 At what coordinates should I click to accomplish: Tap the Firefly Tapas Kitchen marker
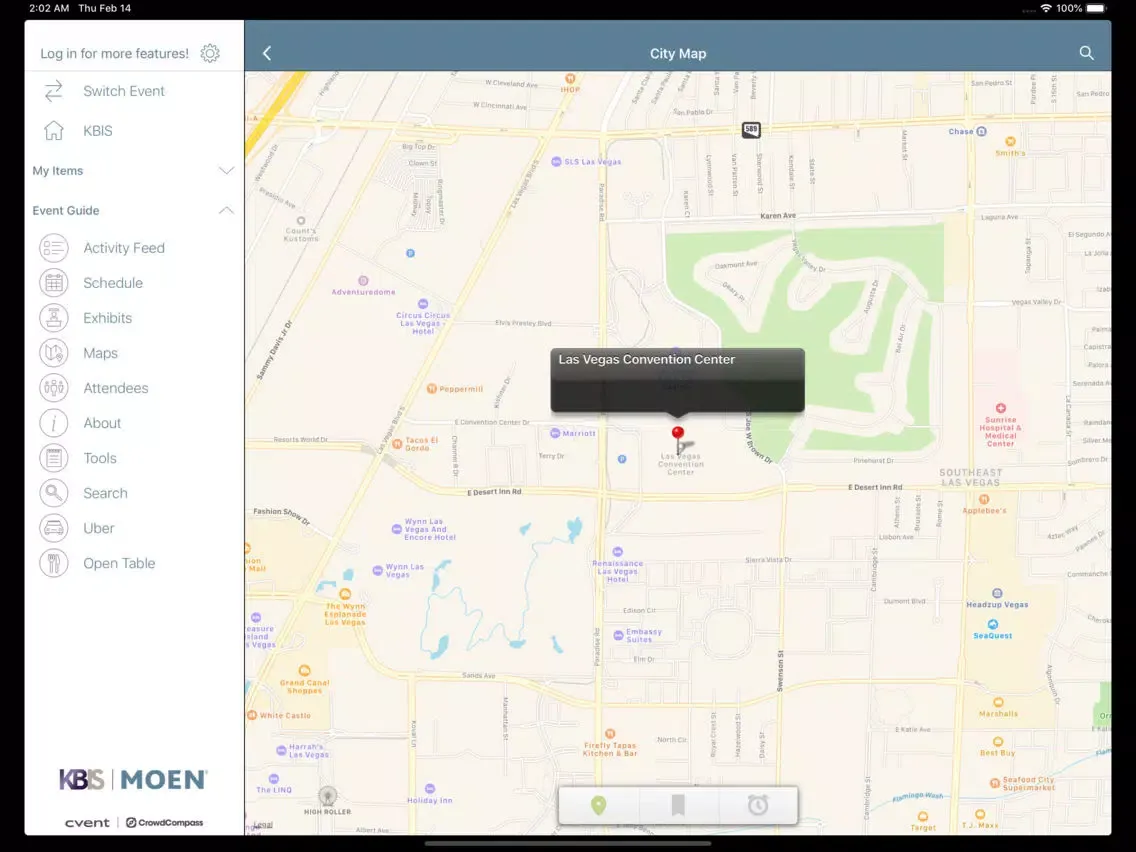pyautogui.click(x=610, y=734)
